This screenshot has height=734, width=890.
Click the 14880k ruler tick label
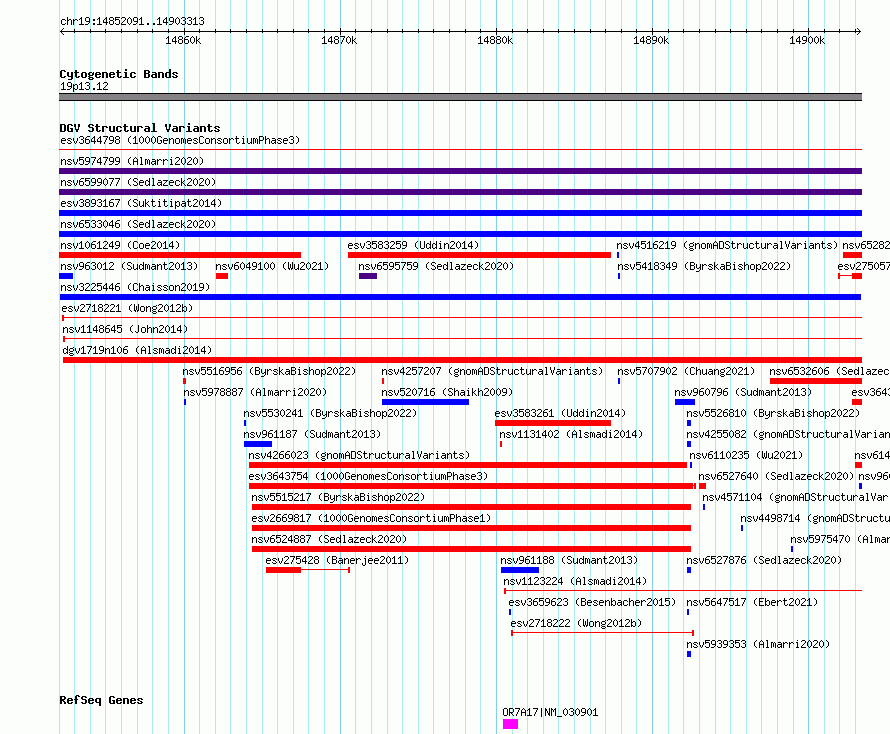click(x=495, y=40)
